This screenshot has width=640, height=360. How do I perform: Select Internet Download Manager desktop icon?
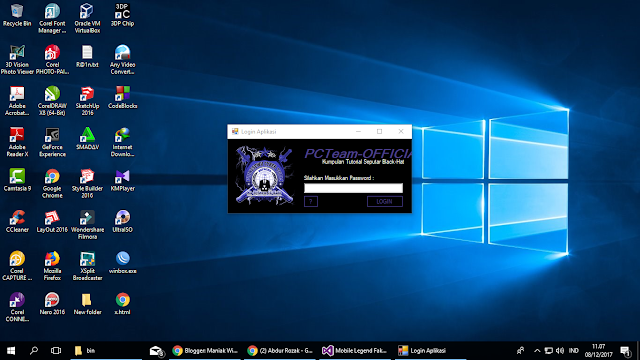tap(122, 142)
